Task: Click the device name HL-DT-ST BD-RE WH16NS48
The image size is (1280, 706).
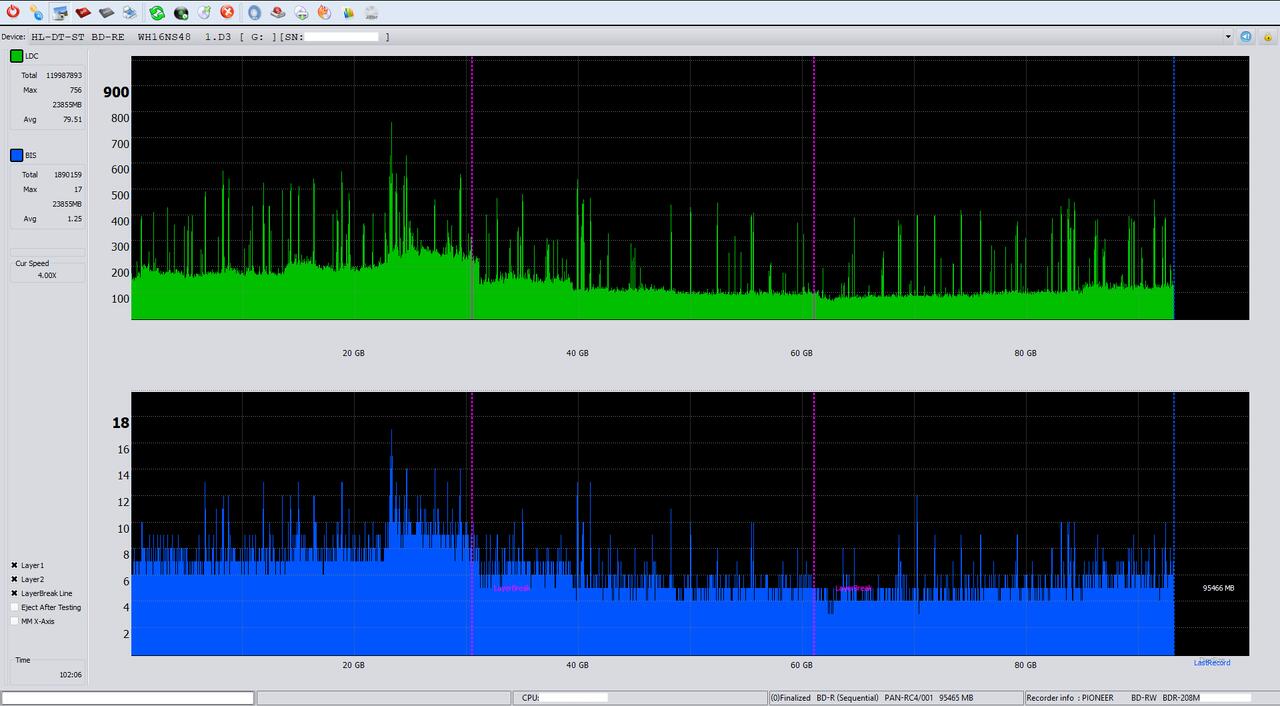Action: (111, 37)
